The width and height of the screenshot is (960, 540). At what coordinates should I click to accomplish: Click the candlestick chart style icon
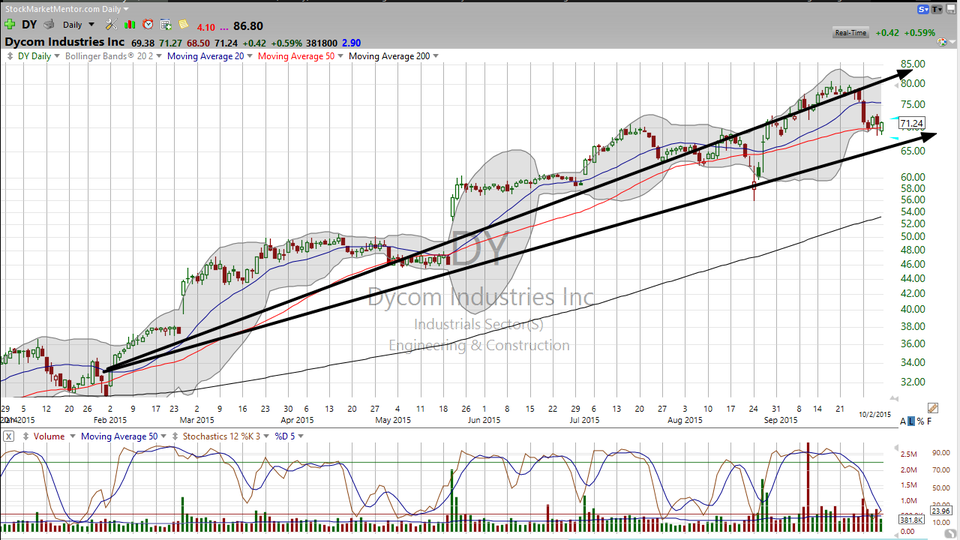[129, 25]
